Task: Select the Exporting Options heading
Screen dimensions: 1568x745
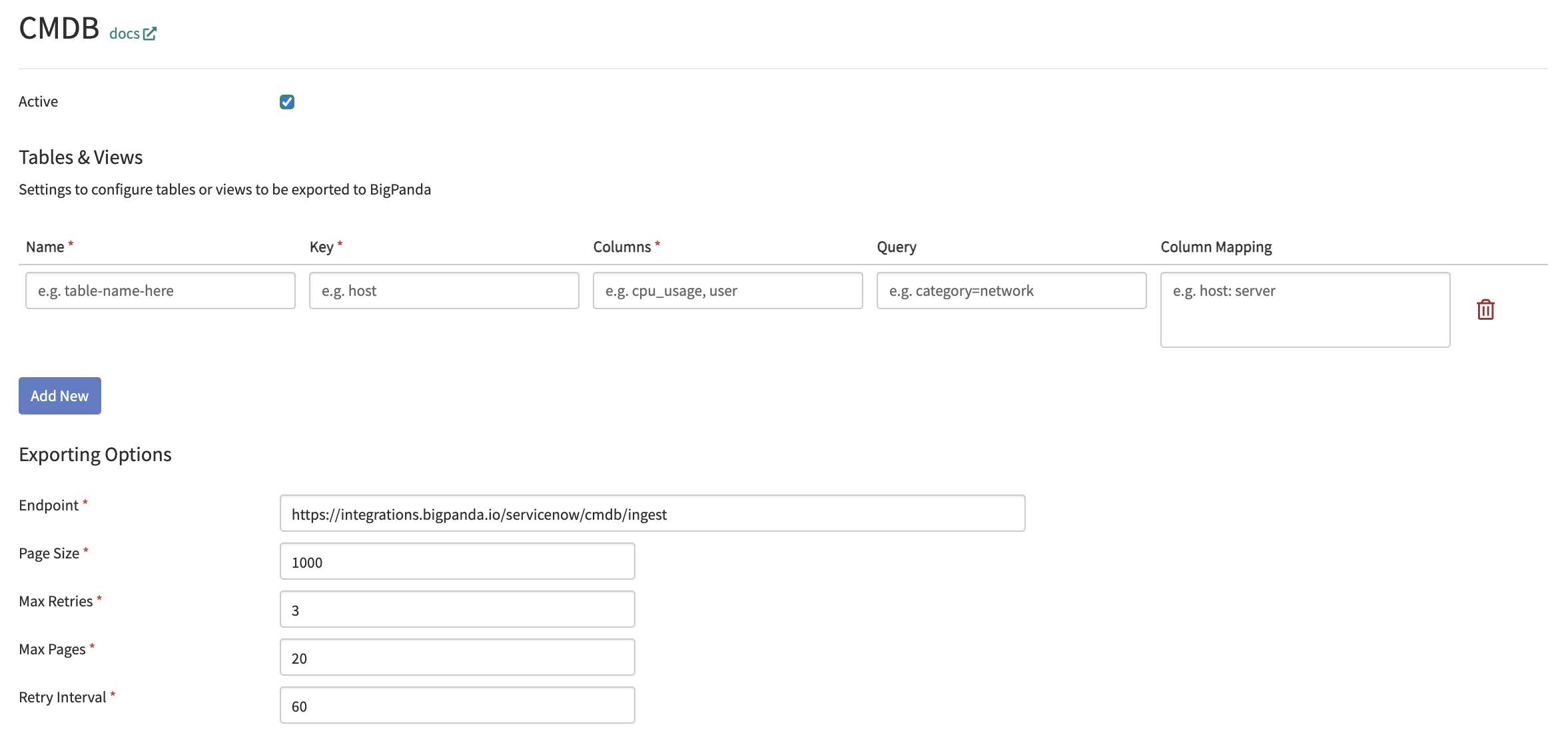Action: 95,454
